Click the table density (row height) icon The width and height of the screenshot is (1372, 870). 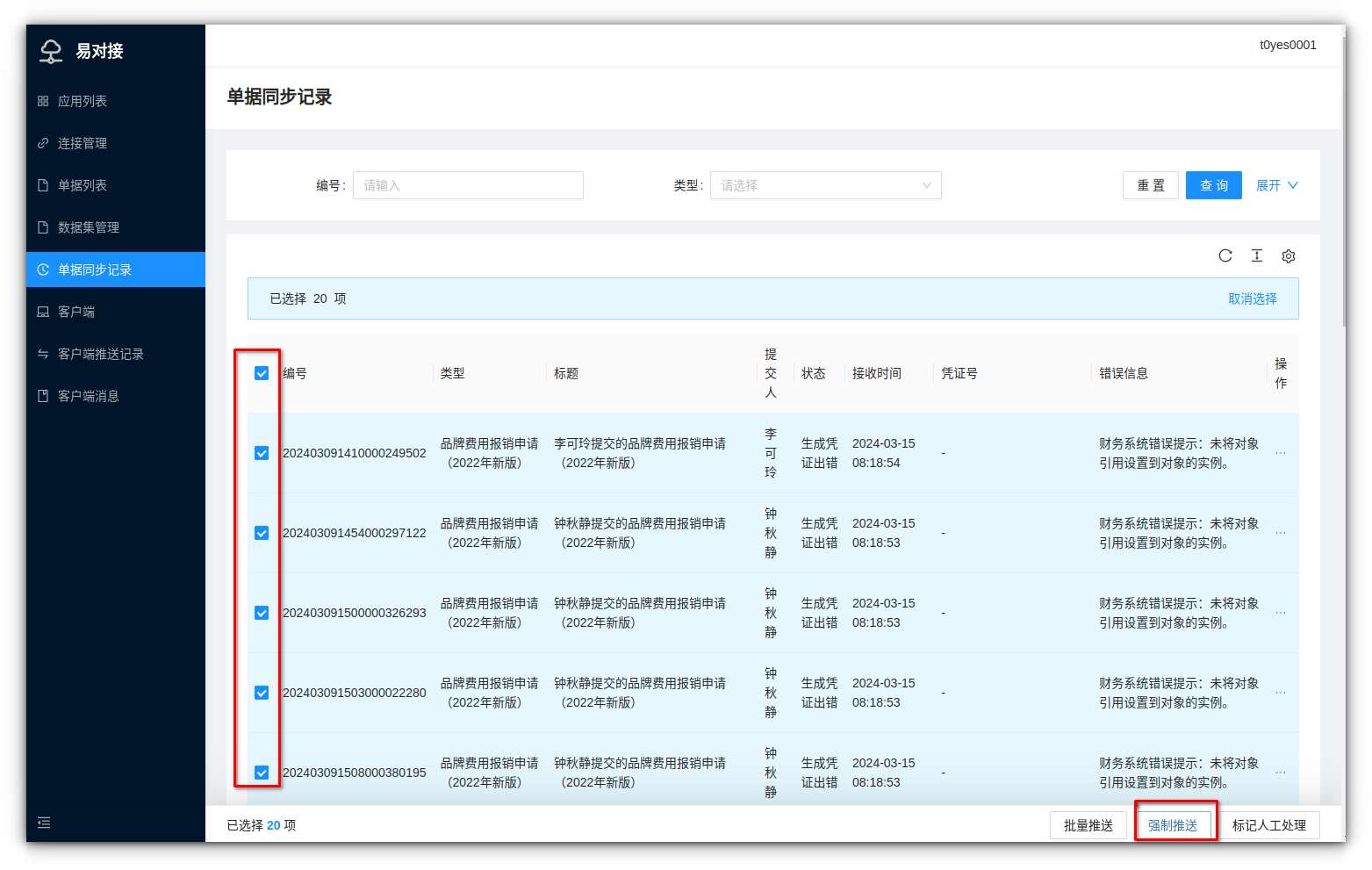[1256, 255]
